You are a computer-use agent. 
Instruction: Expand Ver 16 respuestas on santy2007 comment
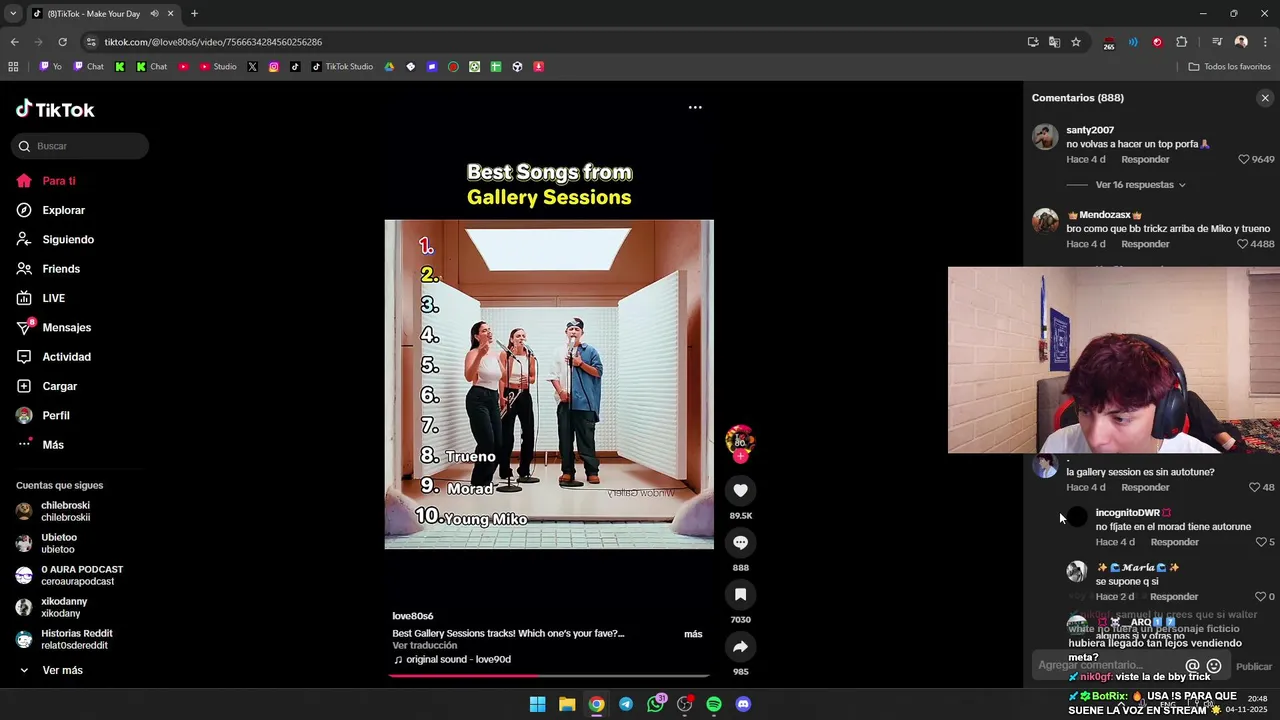(x=1140, y=185)
